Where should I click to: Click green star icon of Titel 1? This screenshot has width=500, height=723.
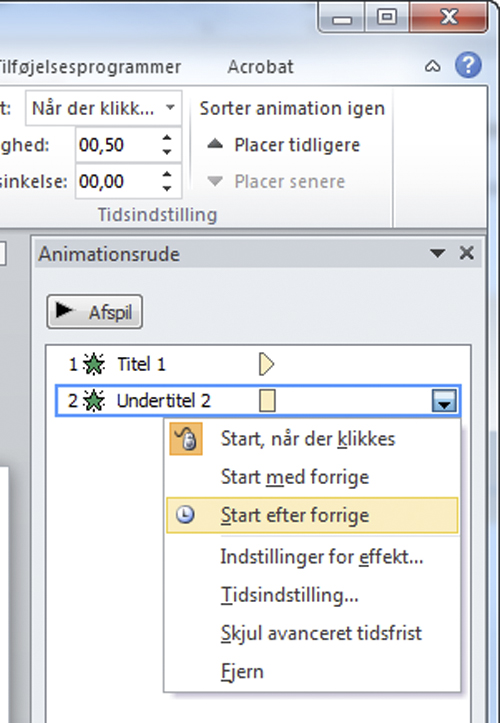[94, 364]
